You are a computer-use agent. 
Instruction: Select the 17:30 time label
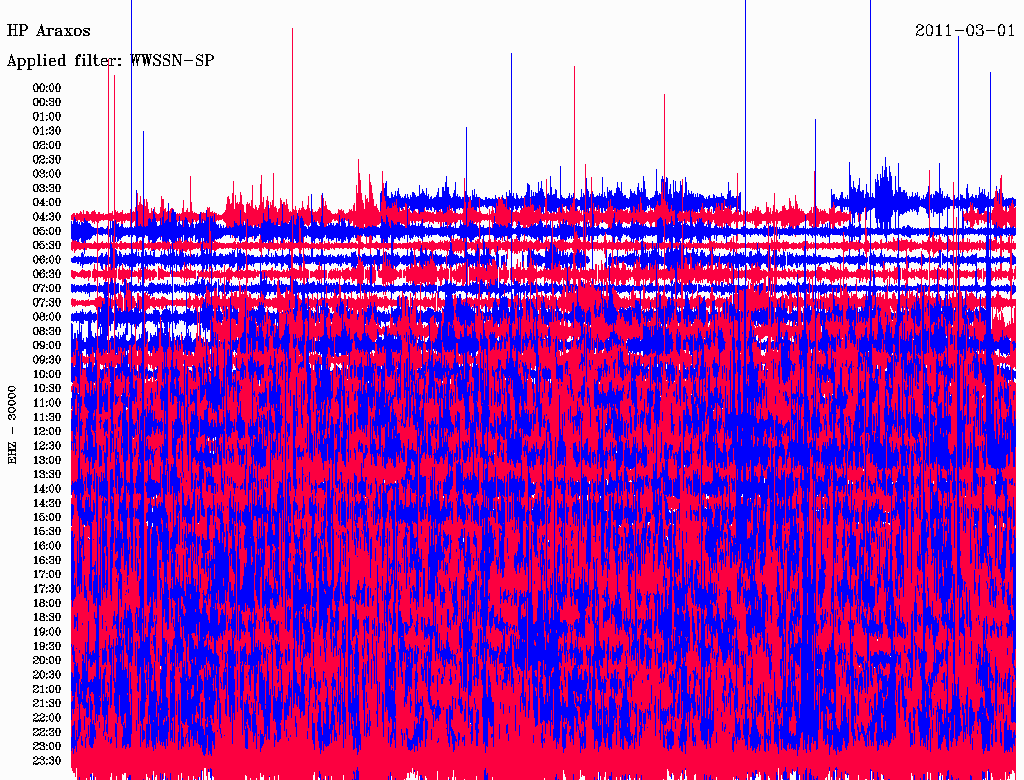(47, 589)
